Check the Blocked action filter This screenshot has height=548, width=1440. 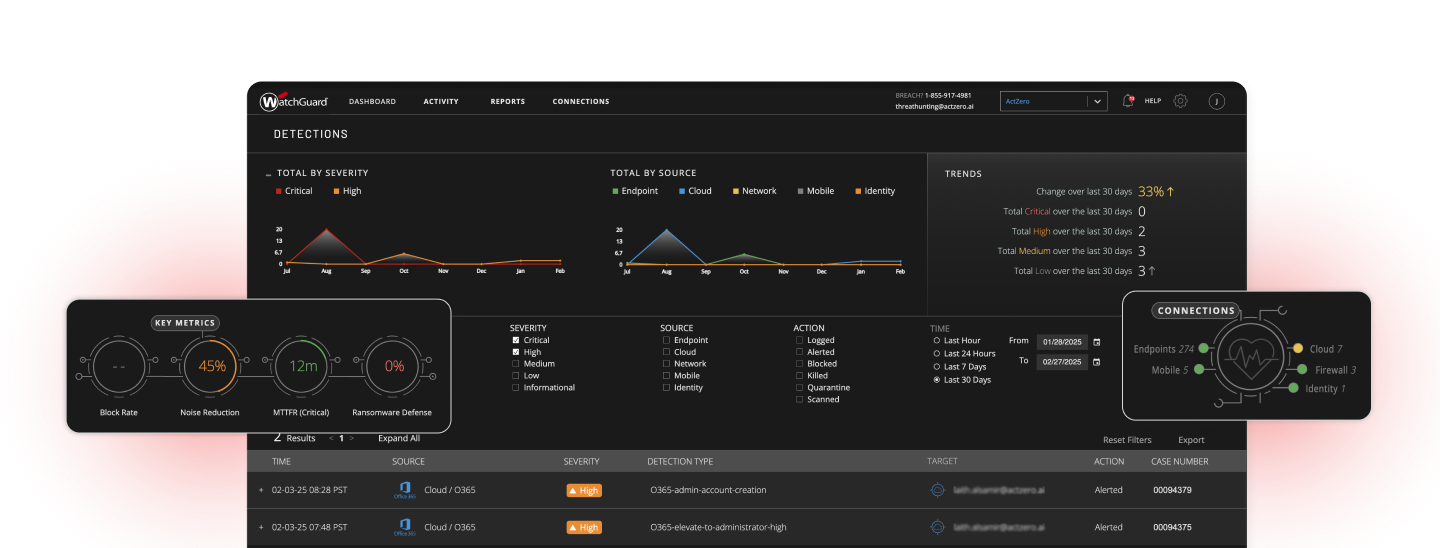[x=799, y=364]
